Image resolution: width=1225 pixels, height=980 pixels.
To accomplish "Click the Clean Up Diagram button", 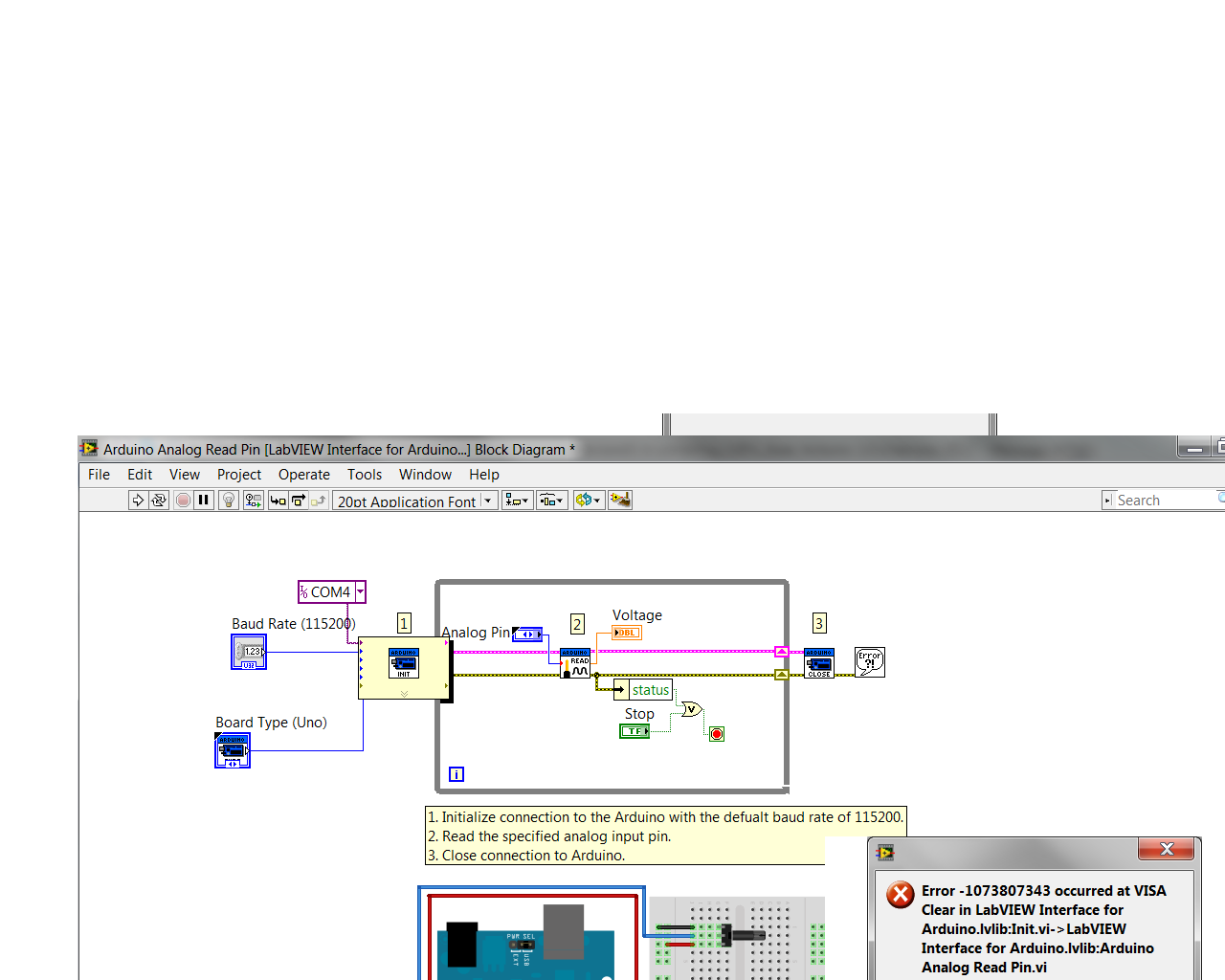I will point(620,500).
